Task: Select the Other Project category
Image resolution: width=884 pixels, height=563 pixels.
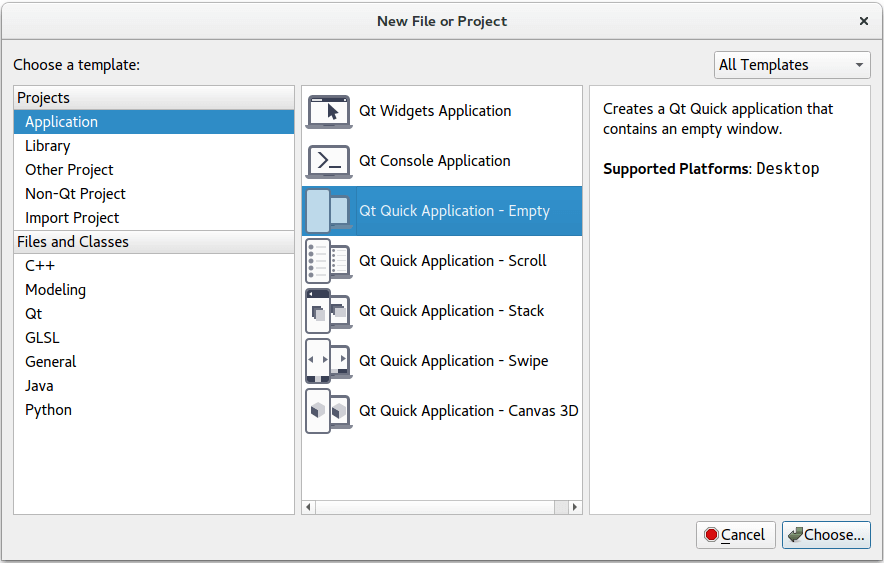Action: coord(69,170)
